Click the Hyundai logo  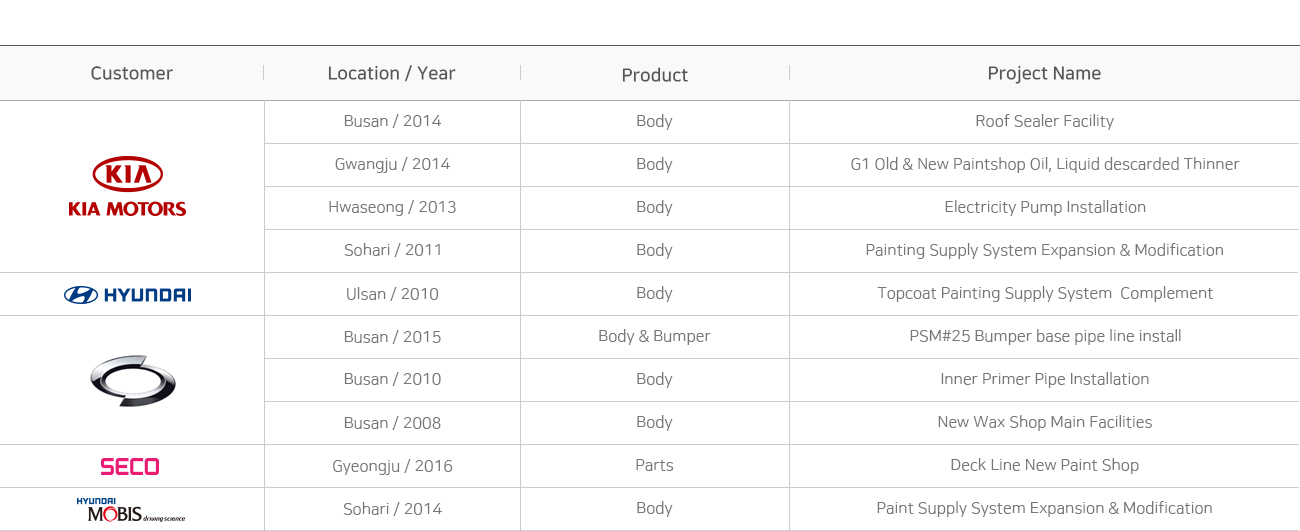127,294
